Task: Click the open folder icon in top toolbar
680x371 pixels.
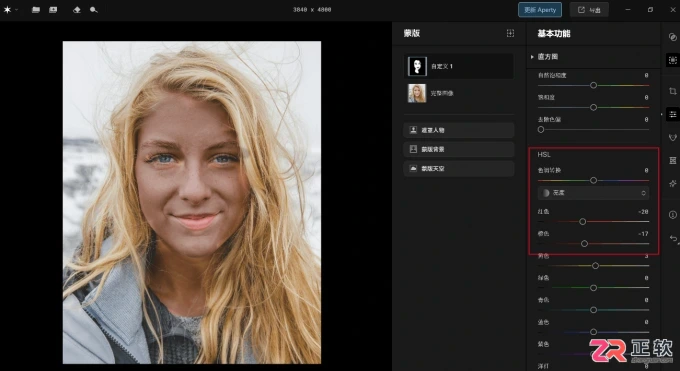Action: coord(36,10)
